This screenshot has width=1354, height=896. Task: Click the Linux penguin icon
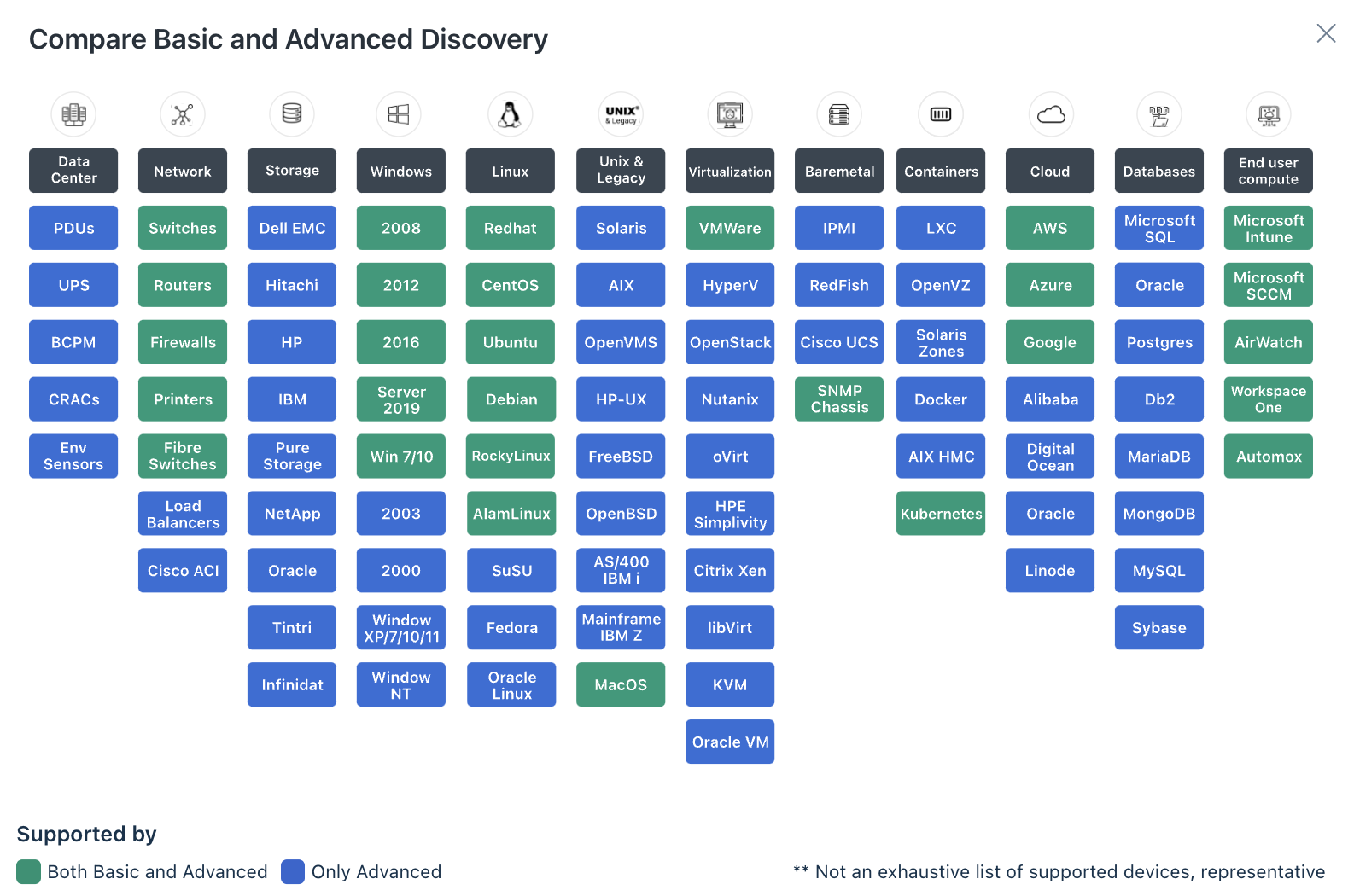tap(511, 114)
